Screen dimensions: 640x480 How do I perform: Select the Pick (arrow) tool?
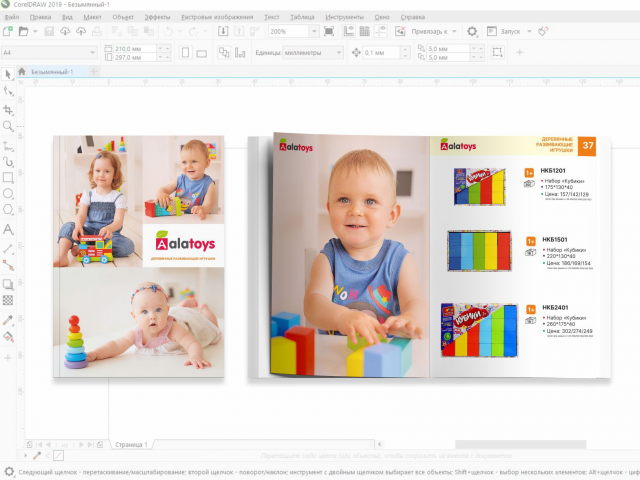point(8,74)
